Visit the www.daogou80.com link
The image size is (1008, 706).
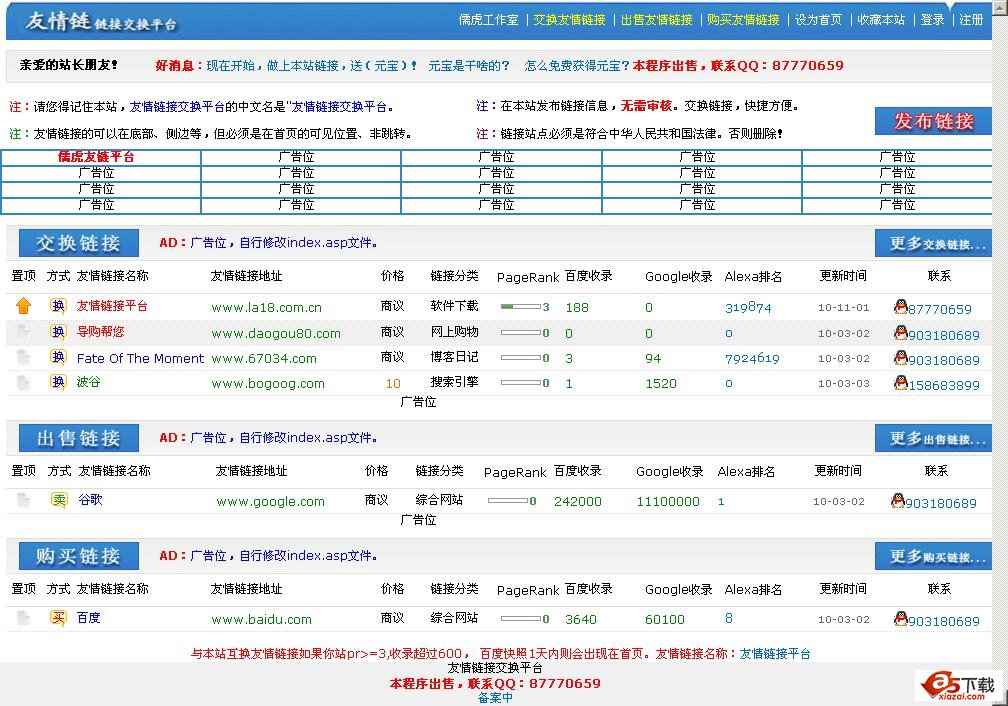coord(275,334)
